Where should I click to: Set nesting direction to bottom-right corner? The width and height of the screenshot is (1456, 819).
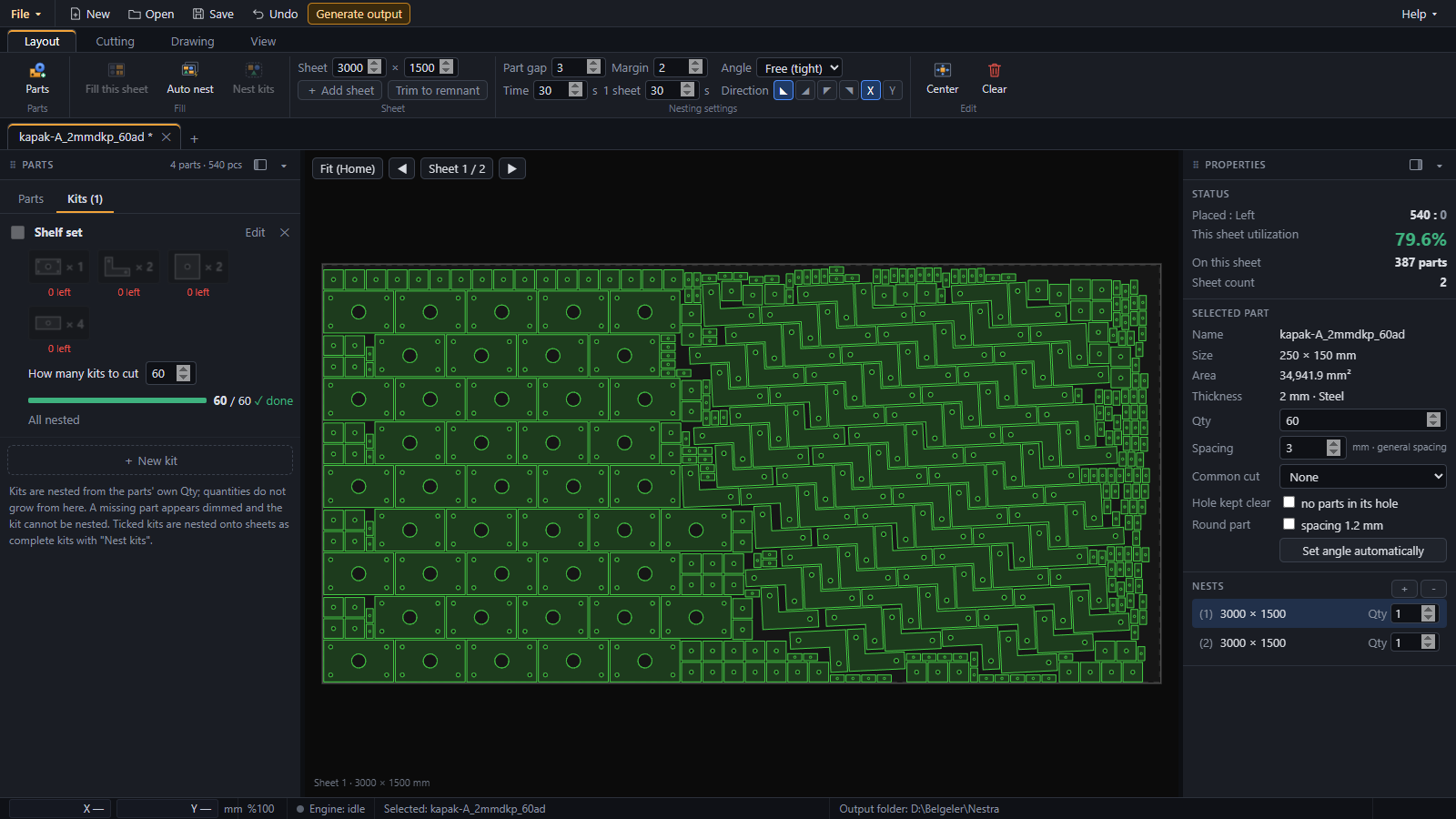coord(805,90)
